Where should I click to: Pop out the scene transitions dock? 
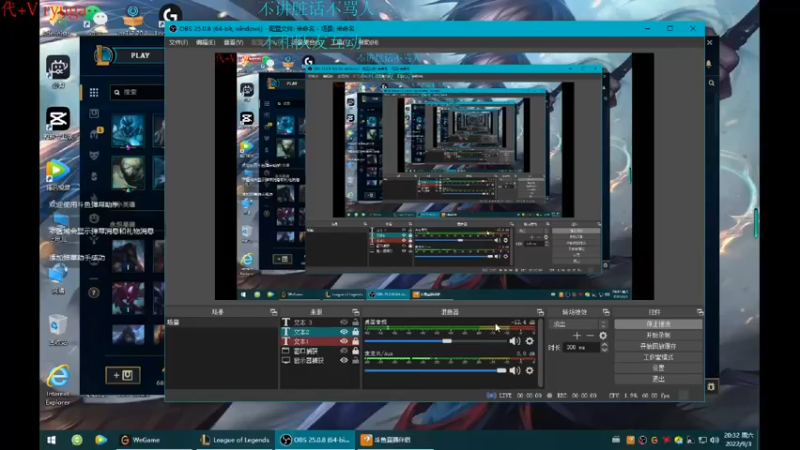(x=606, y=312)
